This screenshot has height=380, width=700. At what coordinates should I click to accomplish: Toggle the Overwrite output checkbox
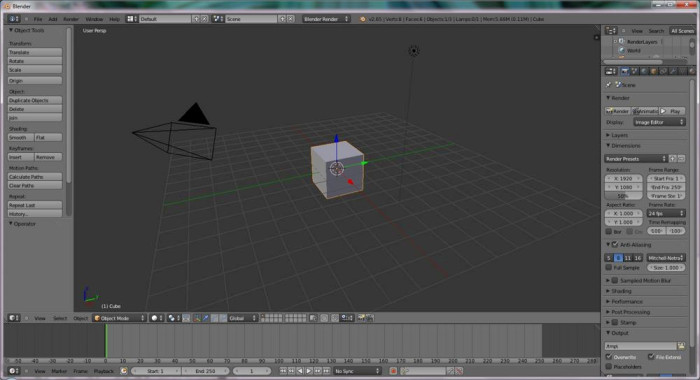(x=609, y=357)
